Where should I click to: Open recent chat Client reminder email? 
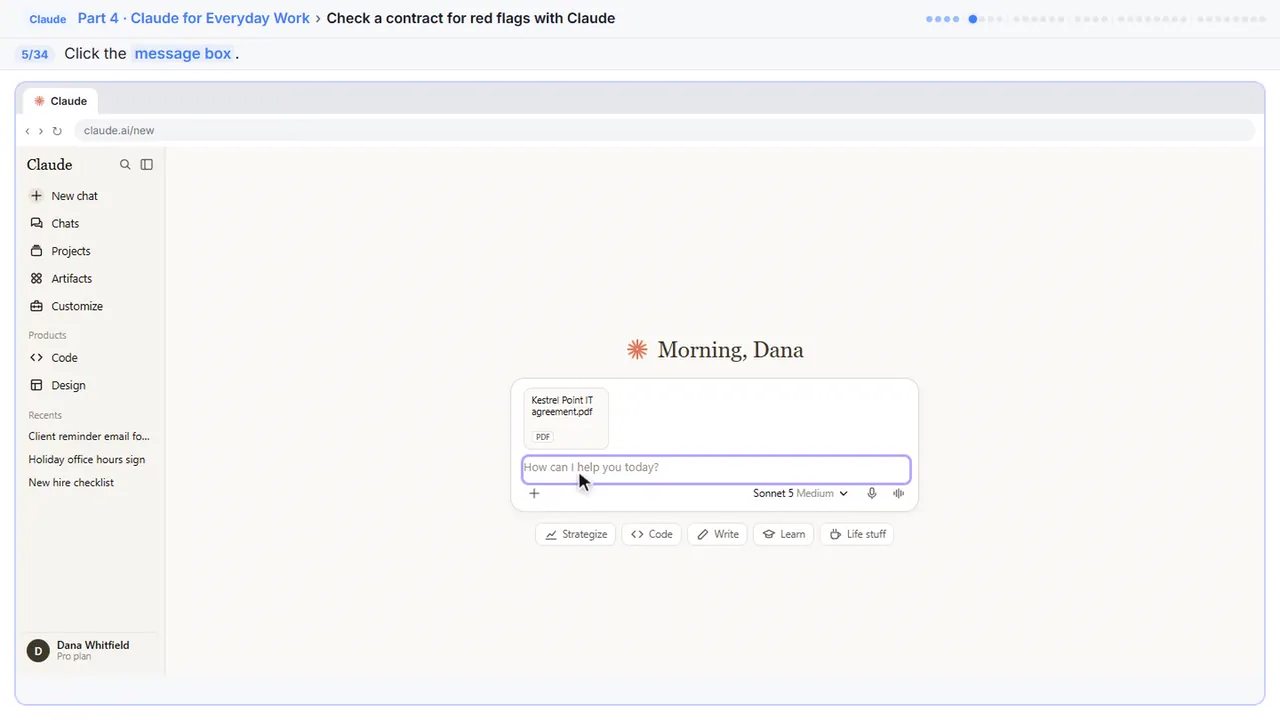click(89, 436)
